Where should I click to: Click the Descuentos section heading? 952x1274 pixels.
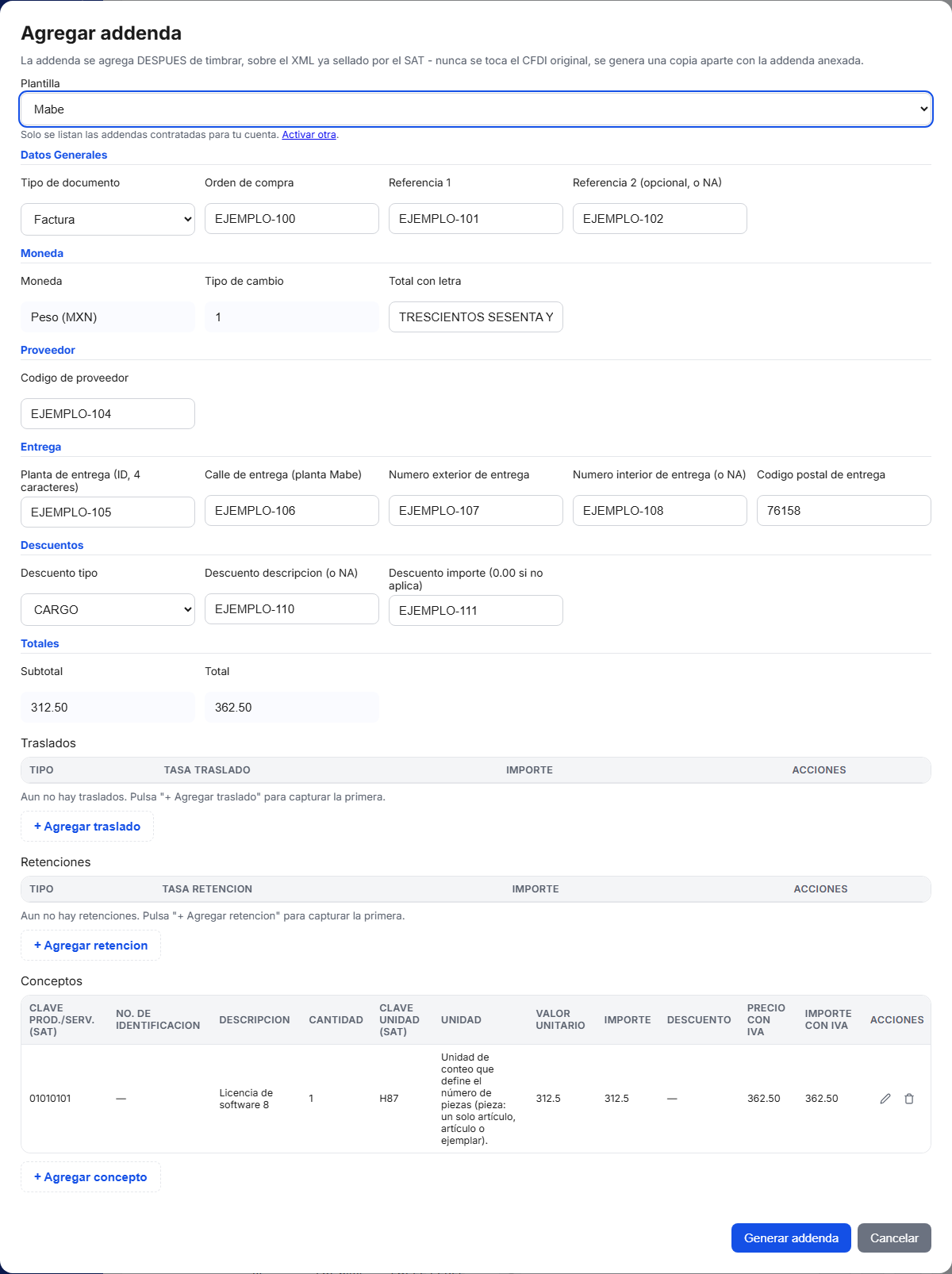(x=52, y=546)
